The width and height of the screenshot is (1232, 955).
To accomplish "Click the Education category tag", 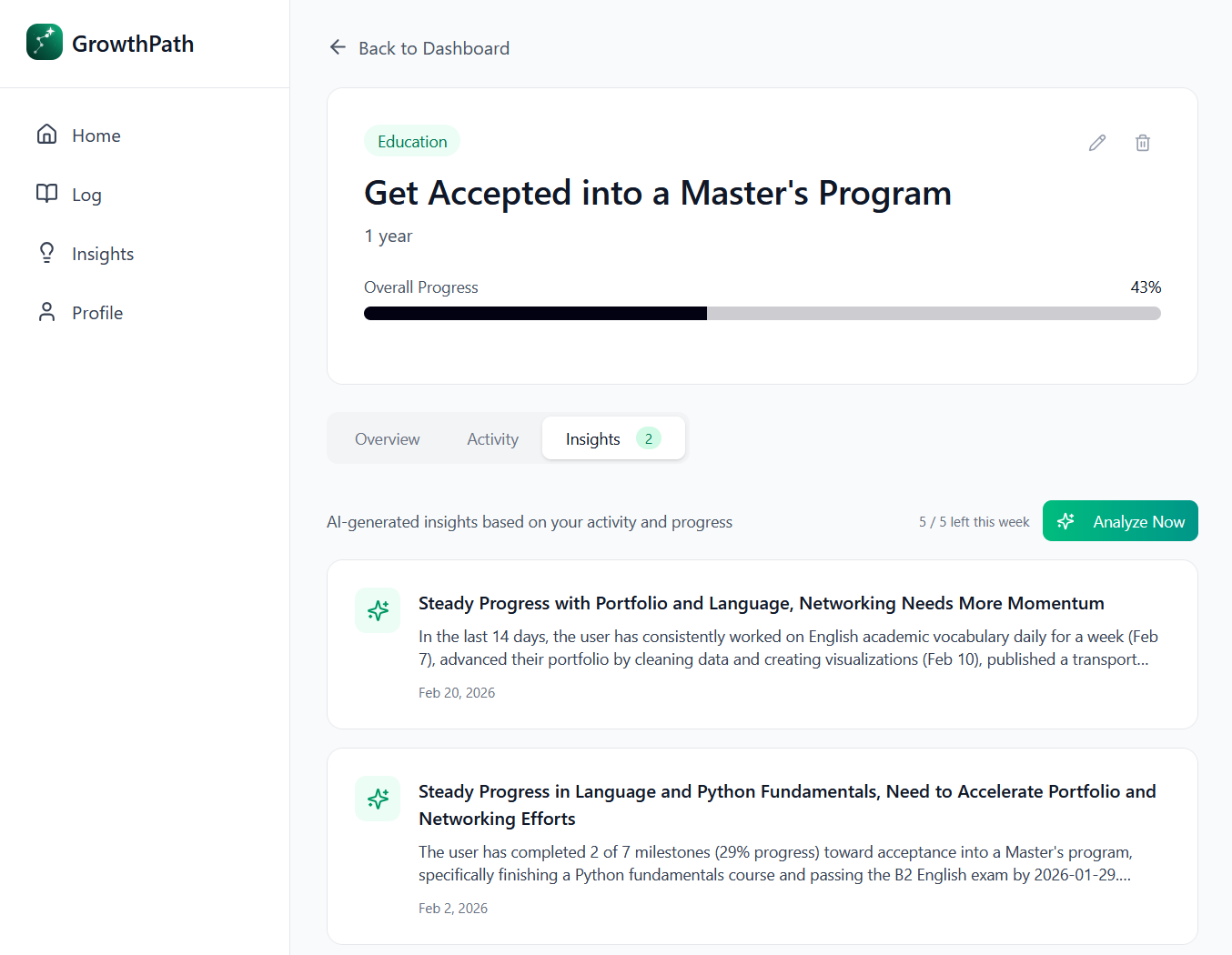I will (412, 141).
